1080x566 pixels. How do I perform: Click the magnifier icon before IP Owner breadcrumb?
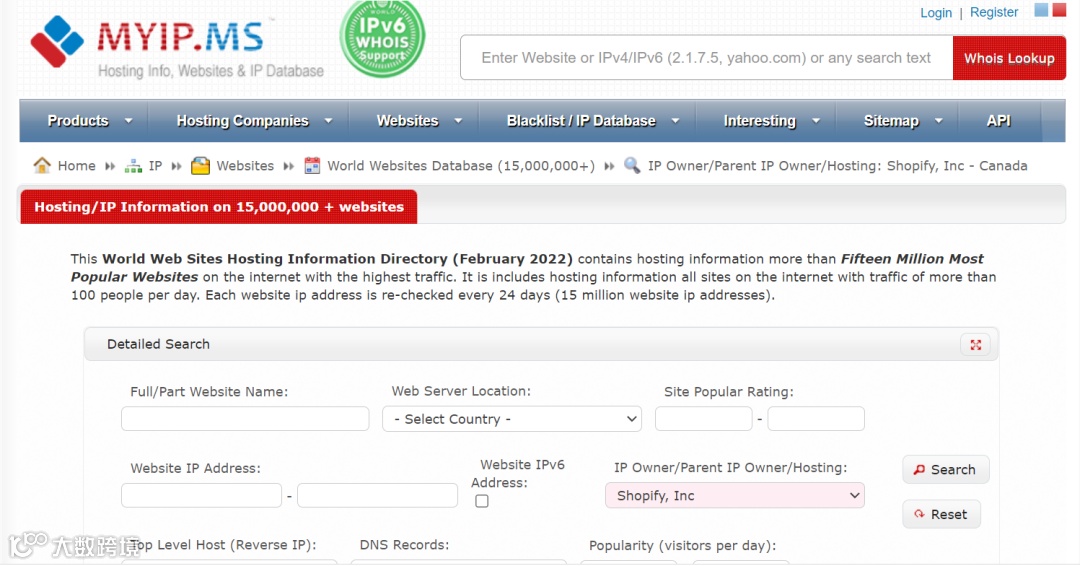[x=632, y=165]
